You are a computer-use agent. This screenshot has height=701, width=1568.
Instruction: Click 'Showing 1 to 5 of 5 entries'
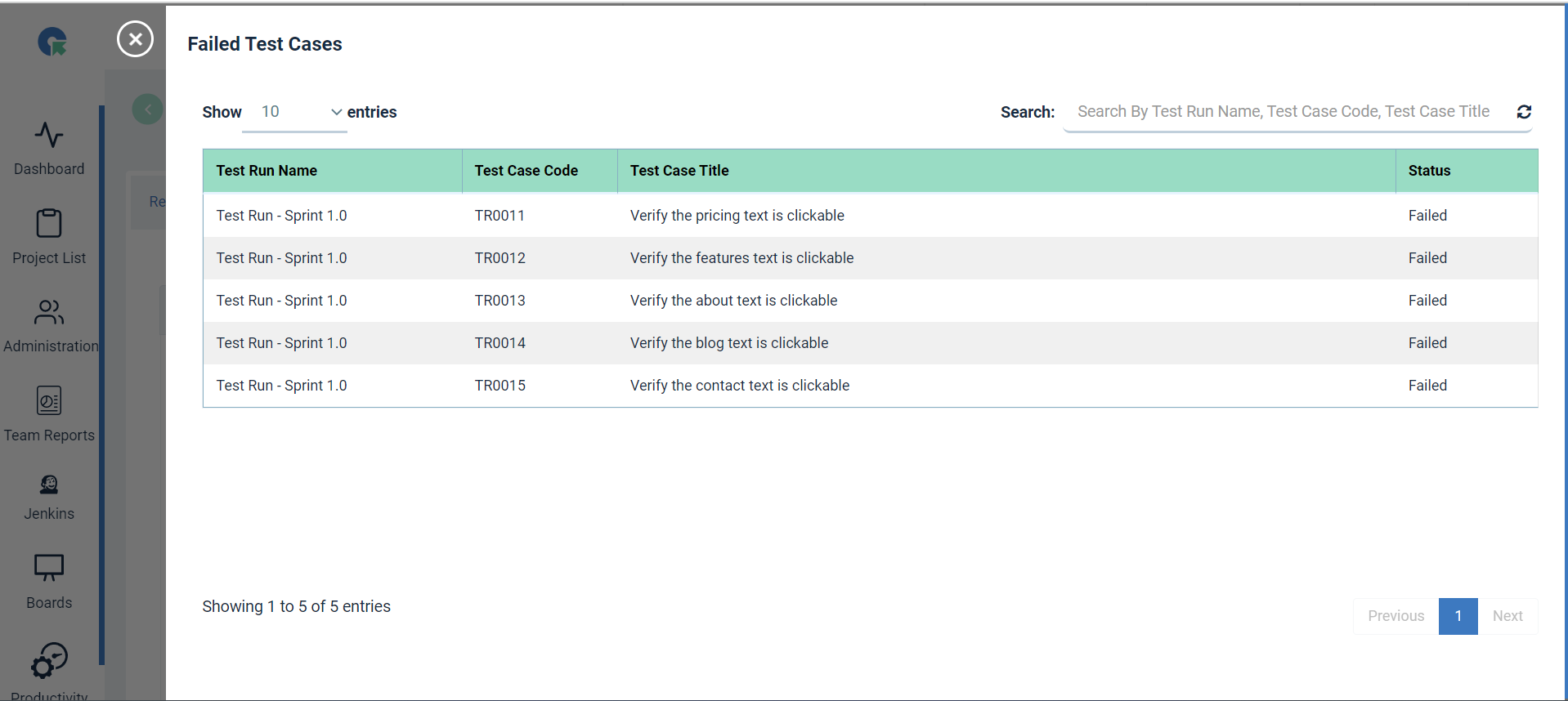[297, 606]
